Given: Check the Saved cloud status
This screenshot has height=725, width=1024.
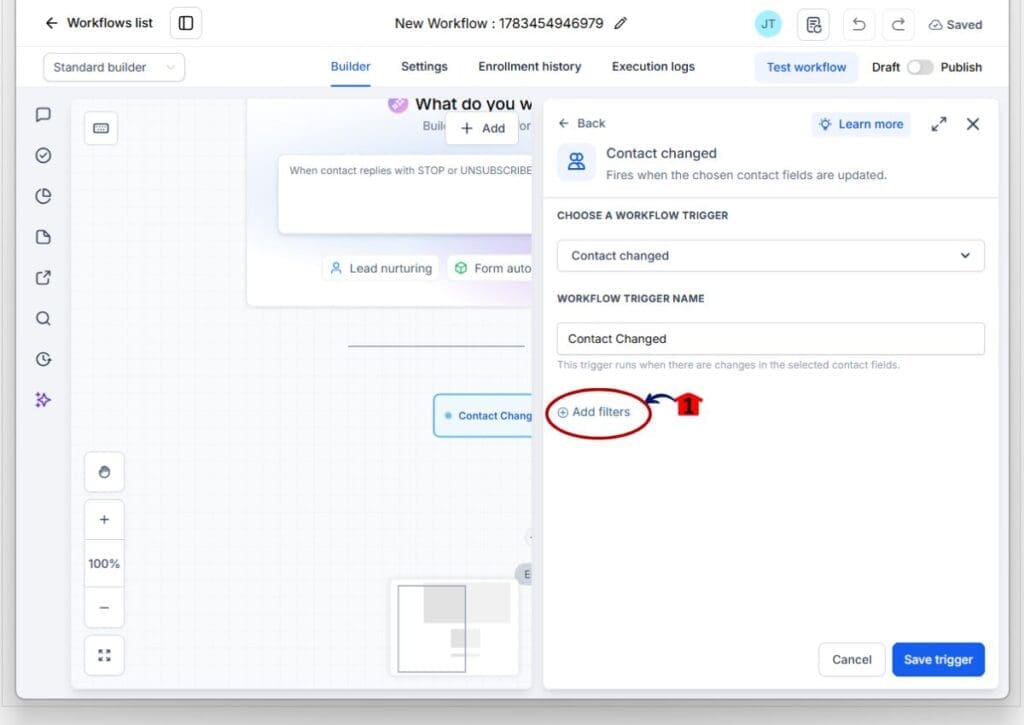Looking at the screenshot, I should pyautogui.click(x=955, y=25).
